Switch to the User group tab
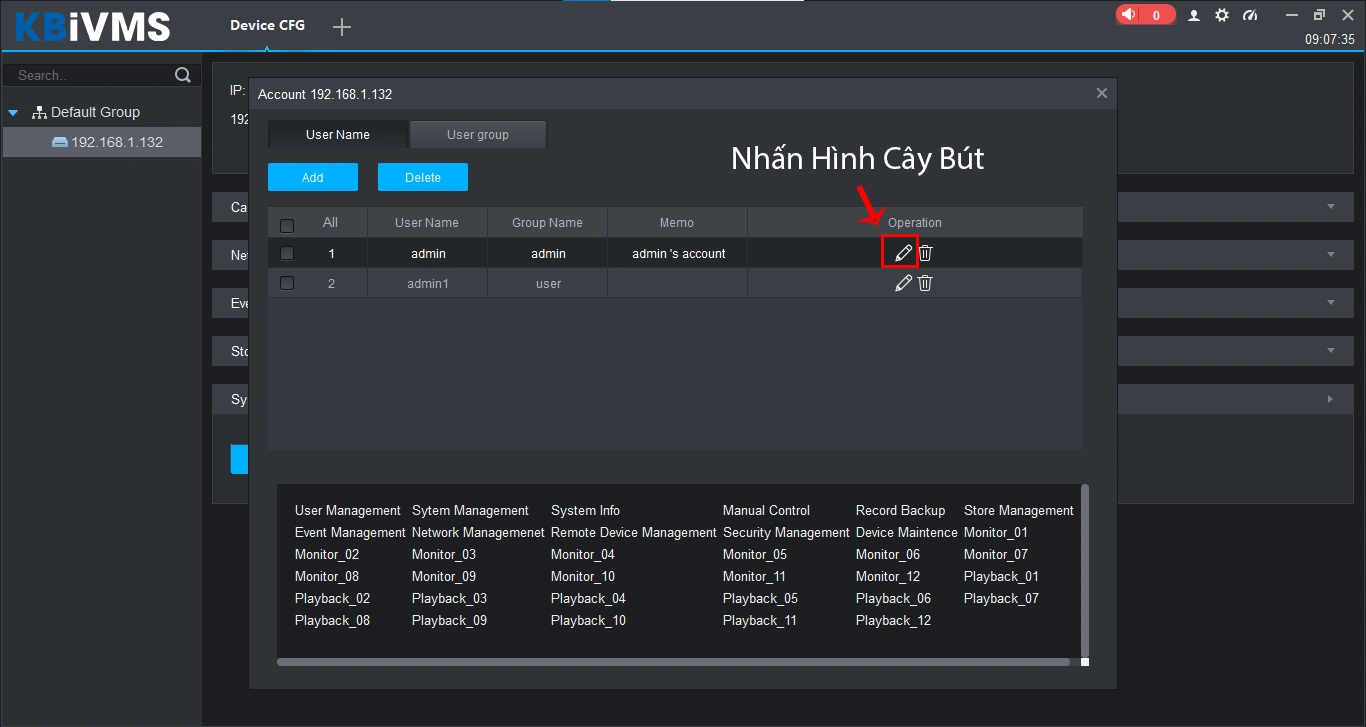 pos(477,135)
